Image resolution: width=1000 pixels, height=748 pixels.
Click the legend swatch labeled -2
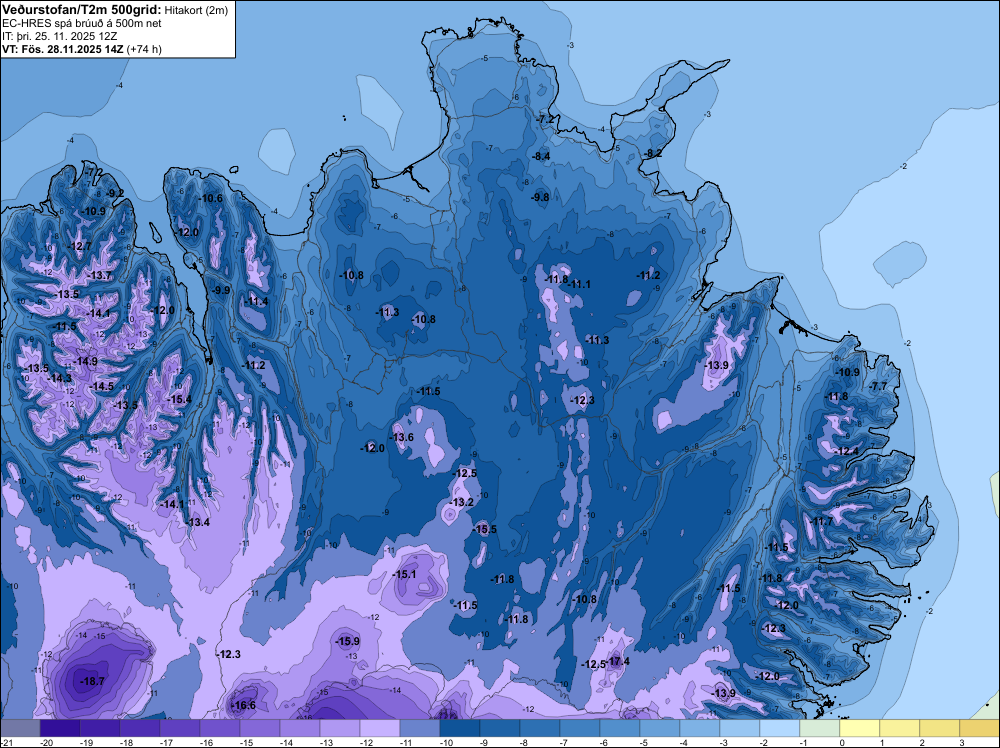click(780, 728)
